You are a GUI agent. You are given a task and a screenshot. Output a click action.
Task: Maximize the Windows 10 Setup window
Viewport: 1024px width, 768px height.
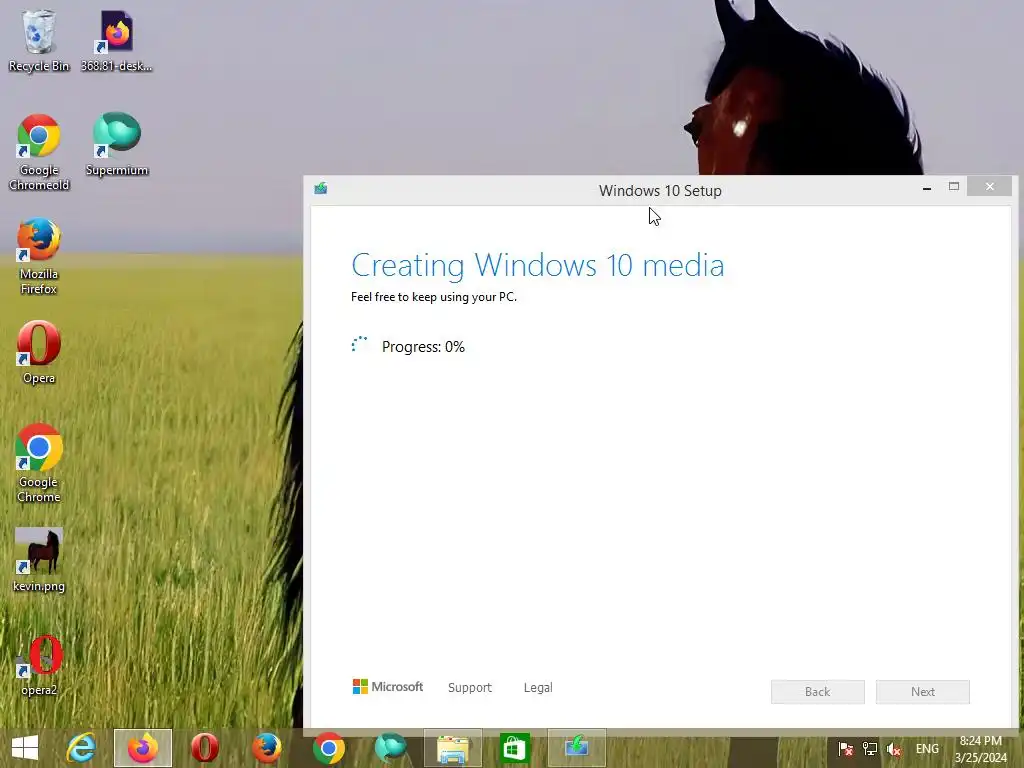click(x=953, y=187)
